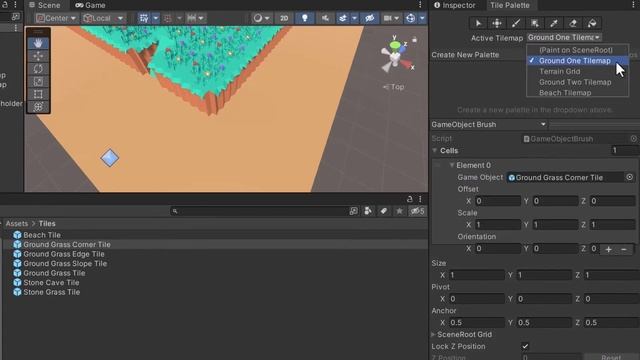This screenshot has width=640, height=360.
Task: Open the Center pivot mode dropdown
Action: 56,18
